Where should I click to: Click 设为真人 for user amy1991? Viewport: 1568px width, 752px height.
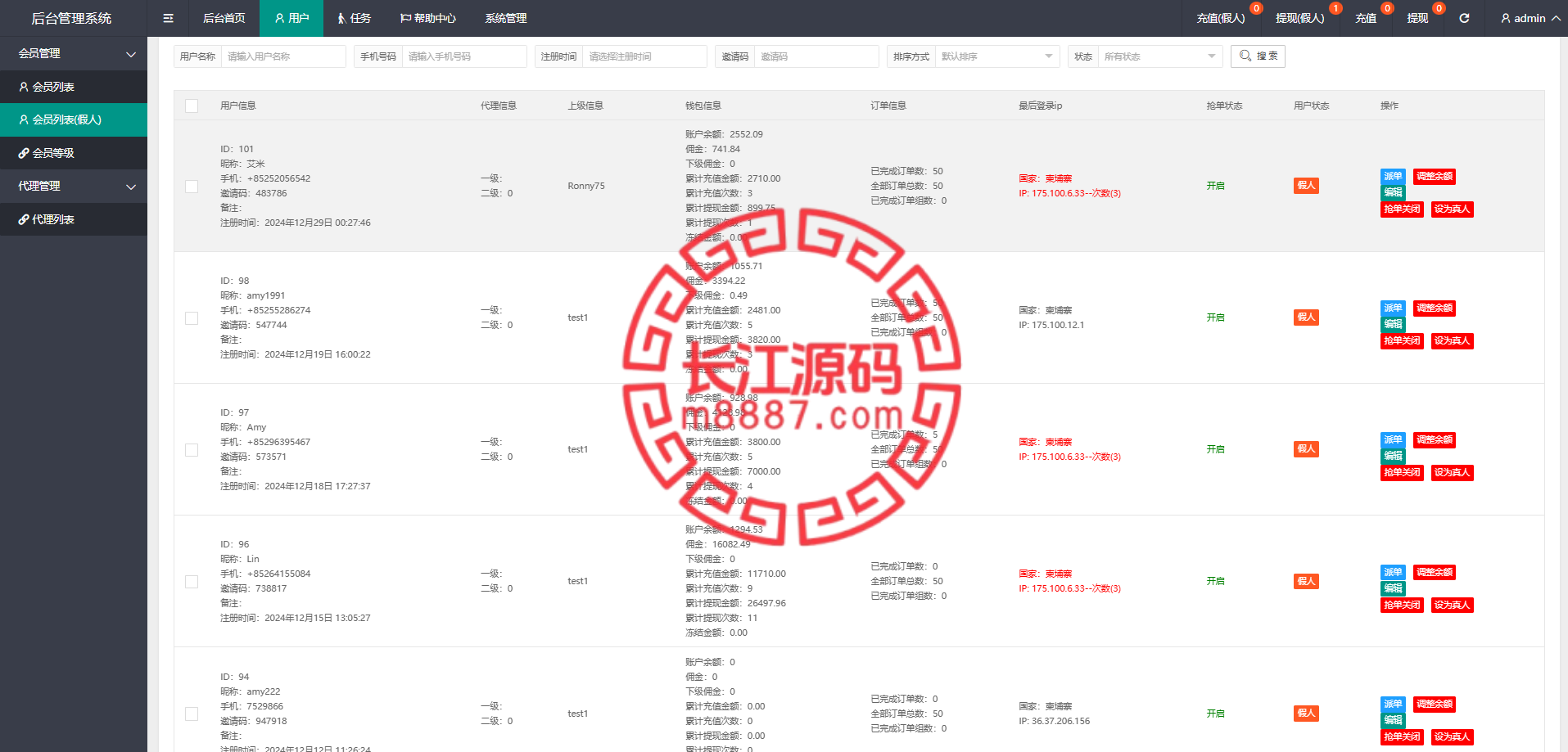(1452, 340)
